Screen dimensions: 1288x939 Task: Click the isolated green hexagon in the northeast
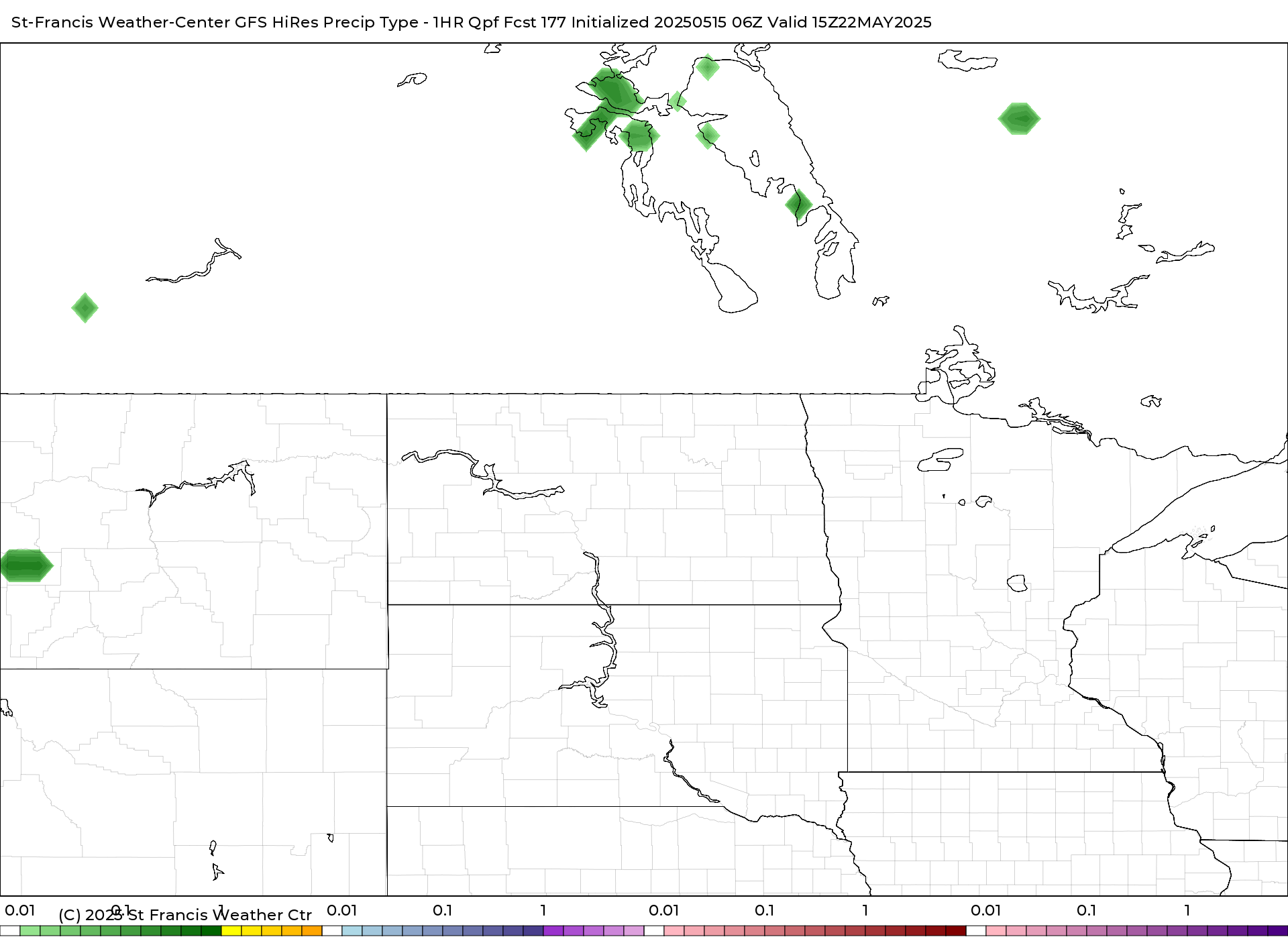tap(1019, 119)
